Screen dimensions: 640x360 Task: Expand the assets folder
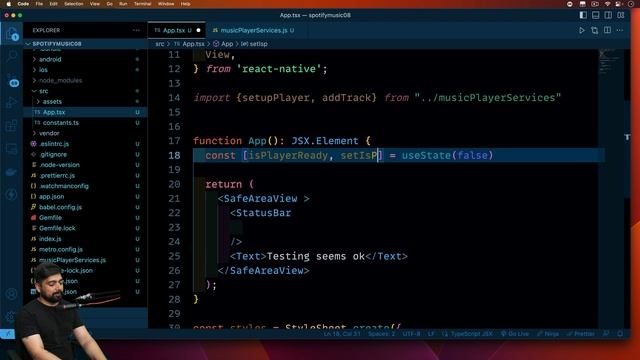(x=85, y=102)
